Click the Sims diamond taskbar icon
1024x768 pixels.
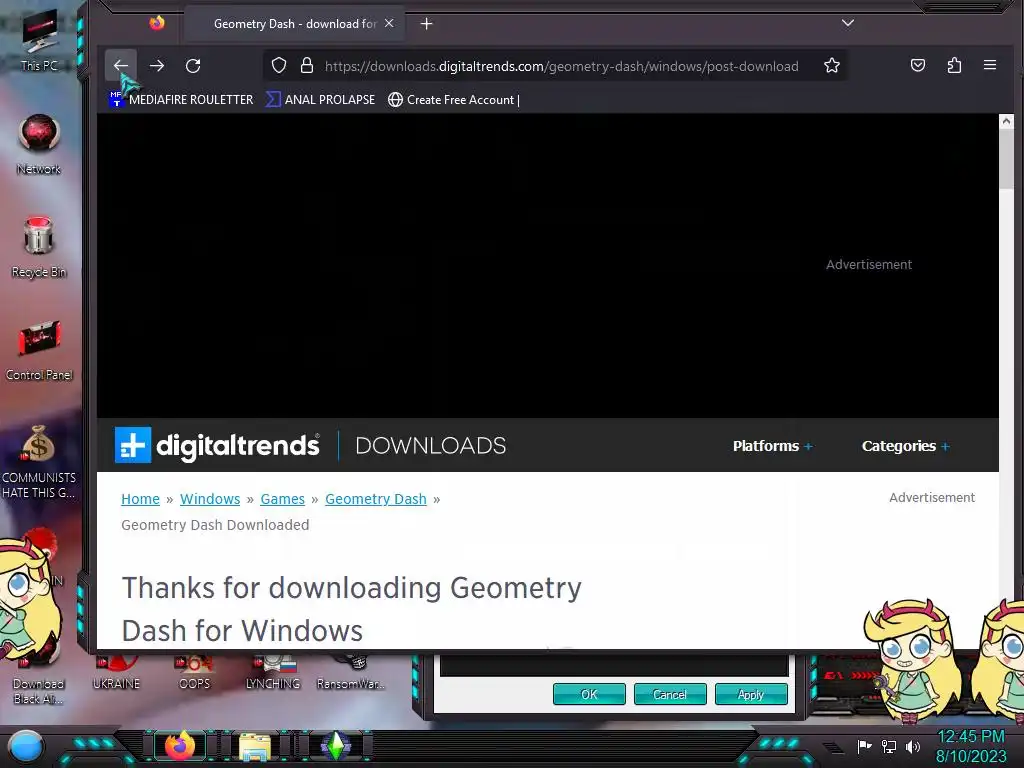[336, 746]
